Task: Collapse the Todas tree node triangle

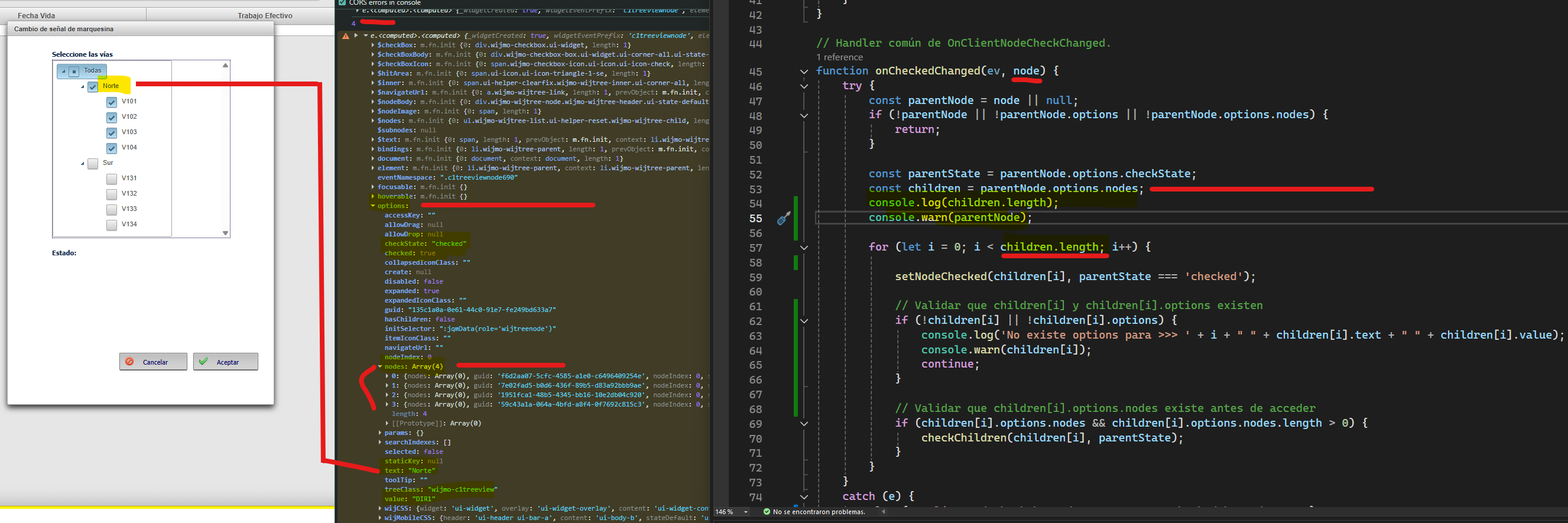Action: [x=63, y=72]
